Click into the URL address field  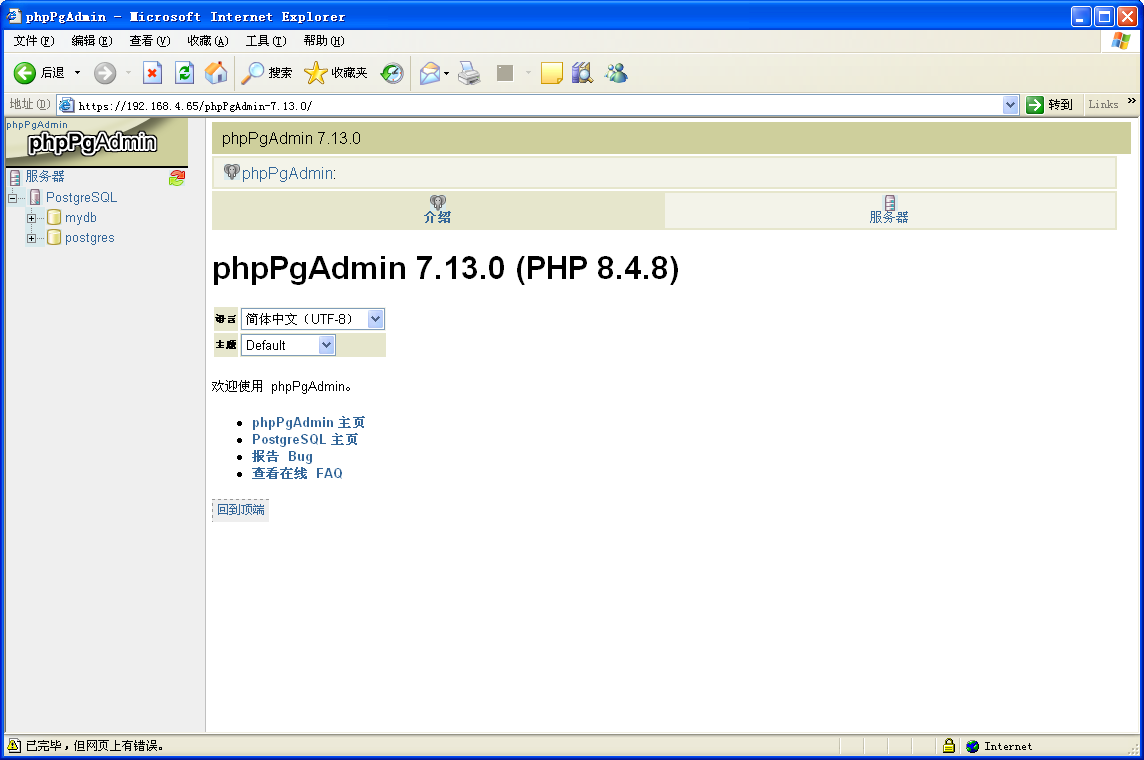tap(538, 106)
